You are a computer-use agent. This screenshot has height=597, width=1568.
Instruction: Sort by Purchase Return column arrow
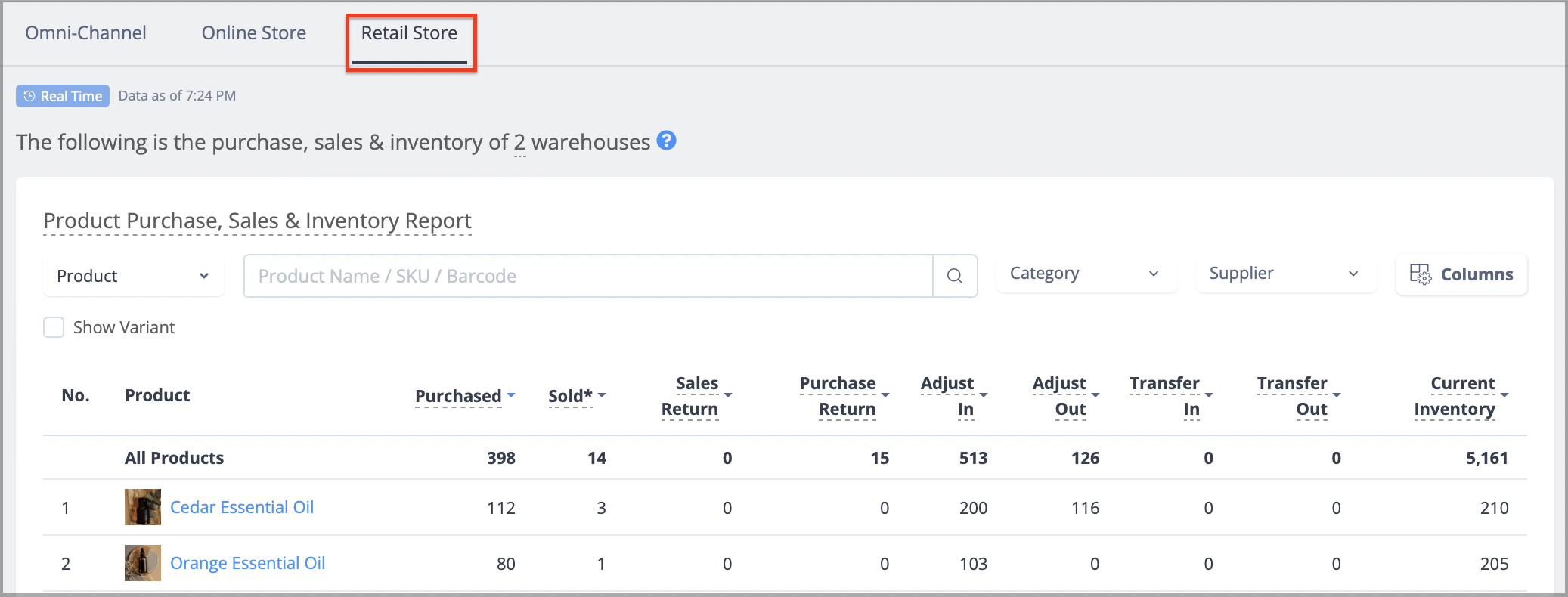click(885, 395)
